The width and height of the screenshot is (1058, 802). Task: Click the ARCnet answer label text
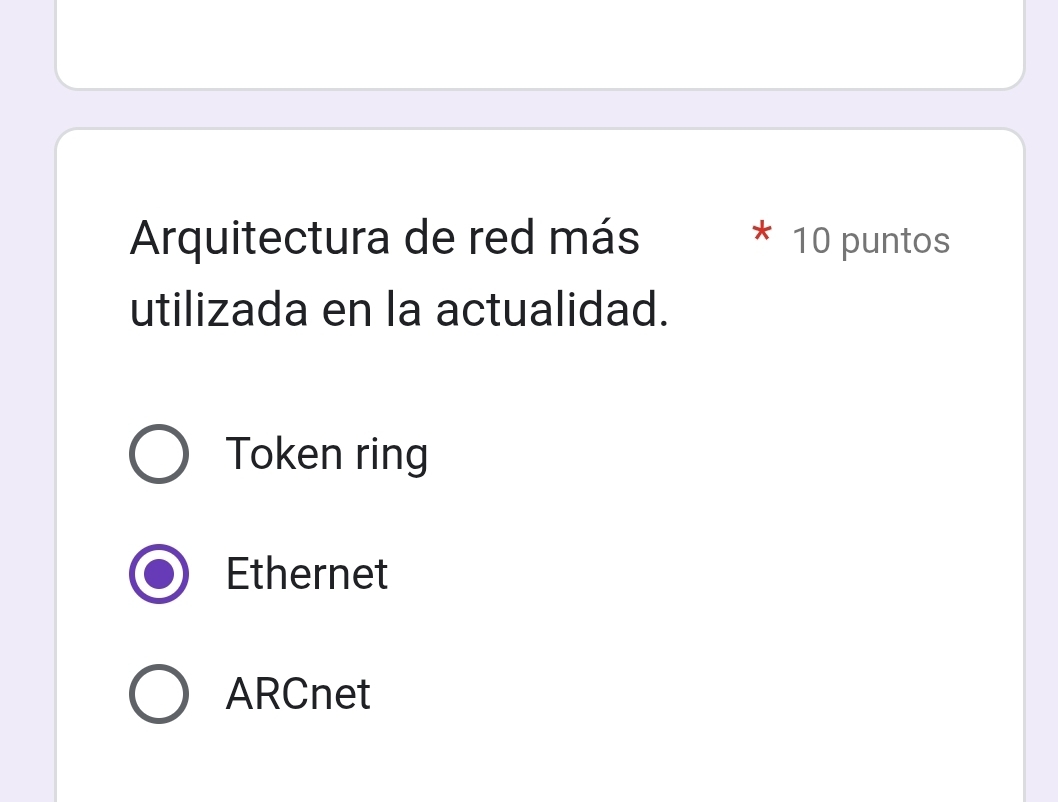click(298, 693)
